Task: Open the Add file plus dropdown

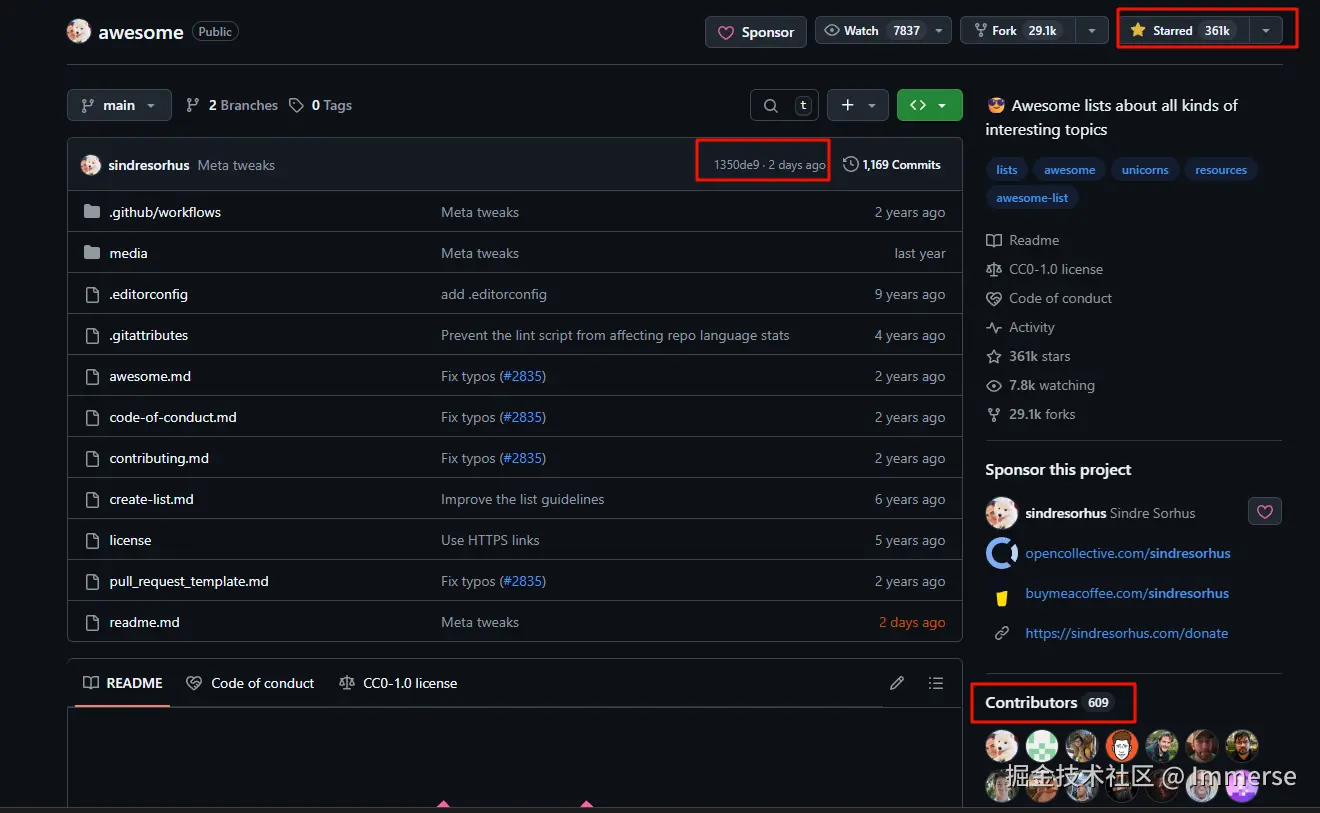Action: 858,105
